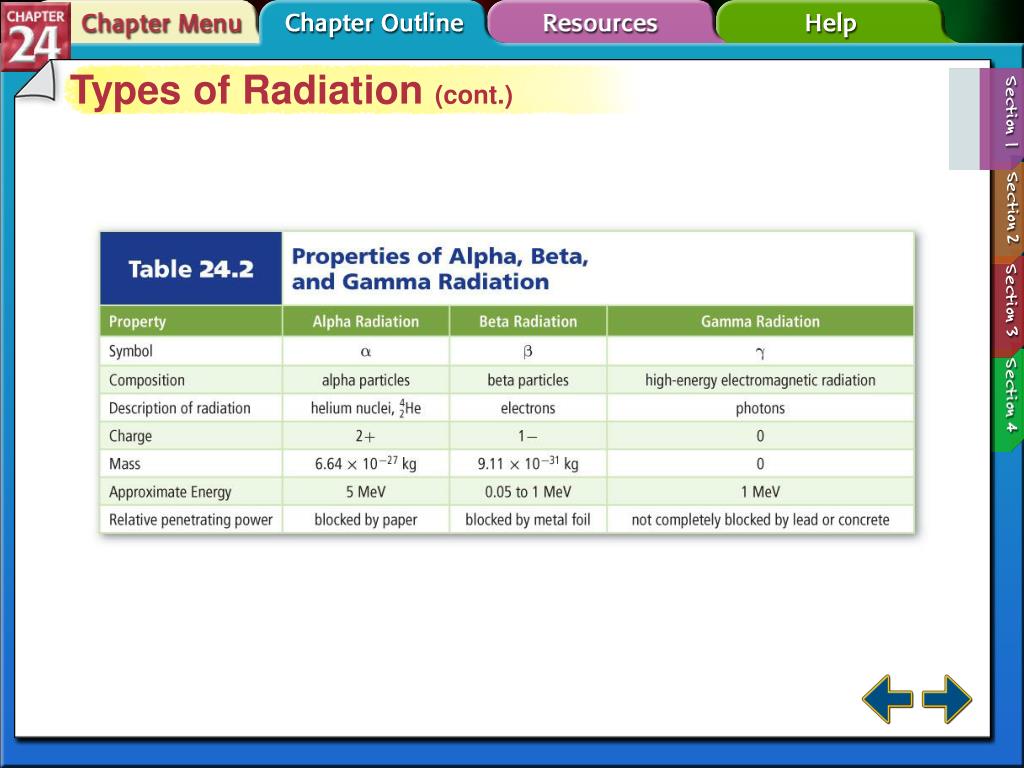Jump to Section 4 side tab

point(1010,396)
